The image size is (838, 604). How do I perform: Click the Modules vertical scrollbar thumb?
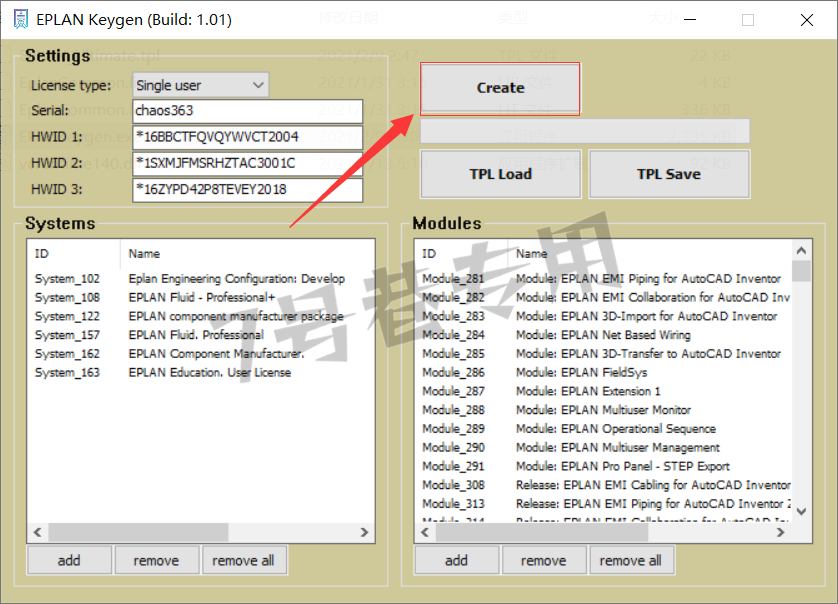click(x=801, y=271)
